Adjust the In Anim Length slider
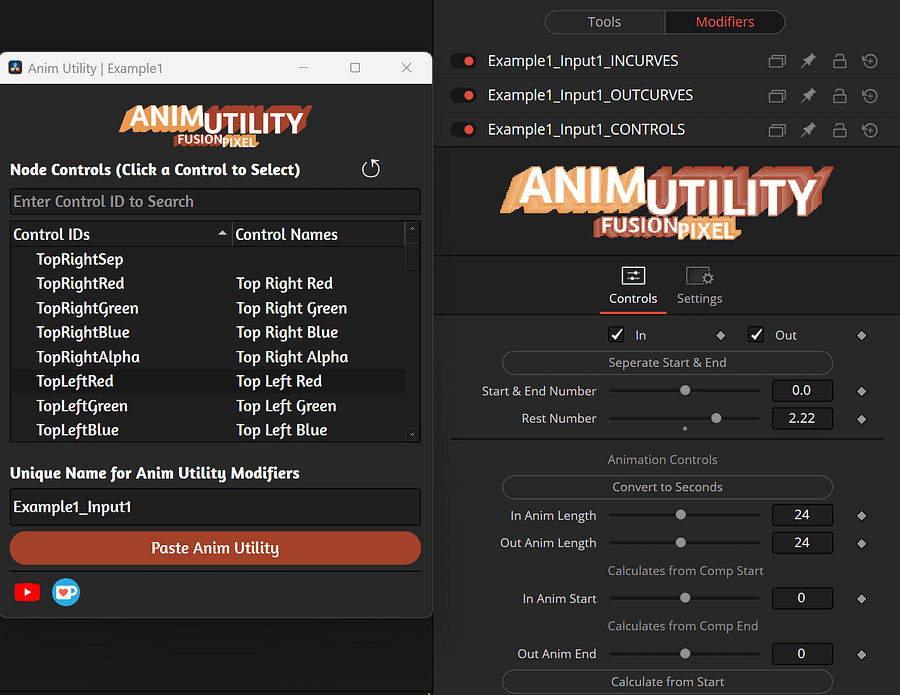This screenshot has height=695, width=900. coord(681,515)
